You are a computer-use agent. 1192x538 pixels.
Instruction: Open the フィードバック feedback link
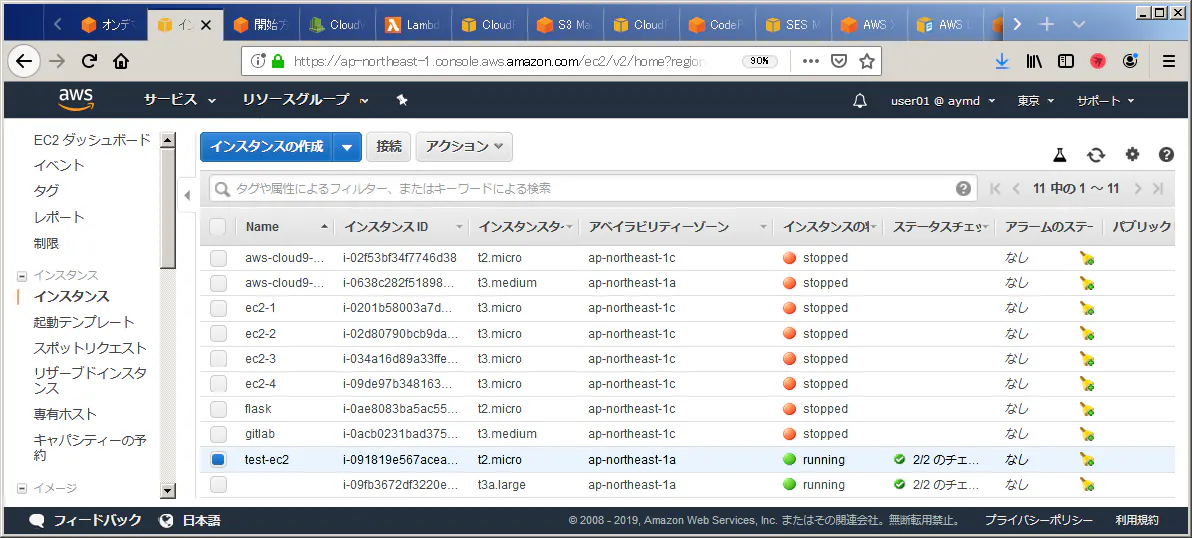click(x=85, y=521)
